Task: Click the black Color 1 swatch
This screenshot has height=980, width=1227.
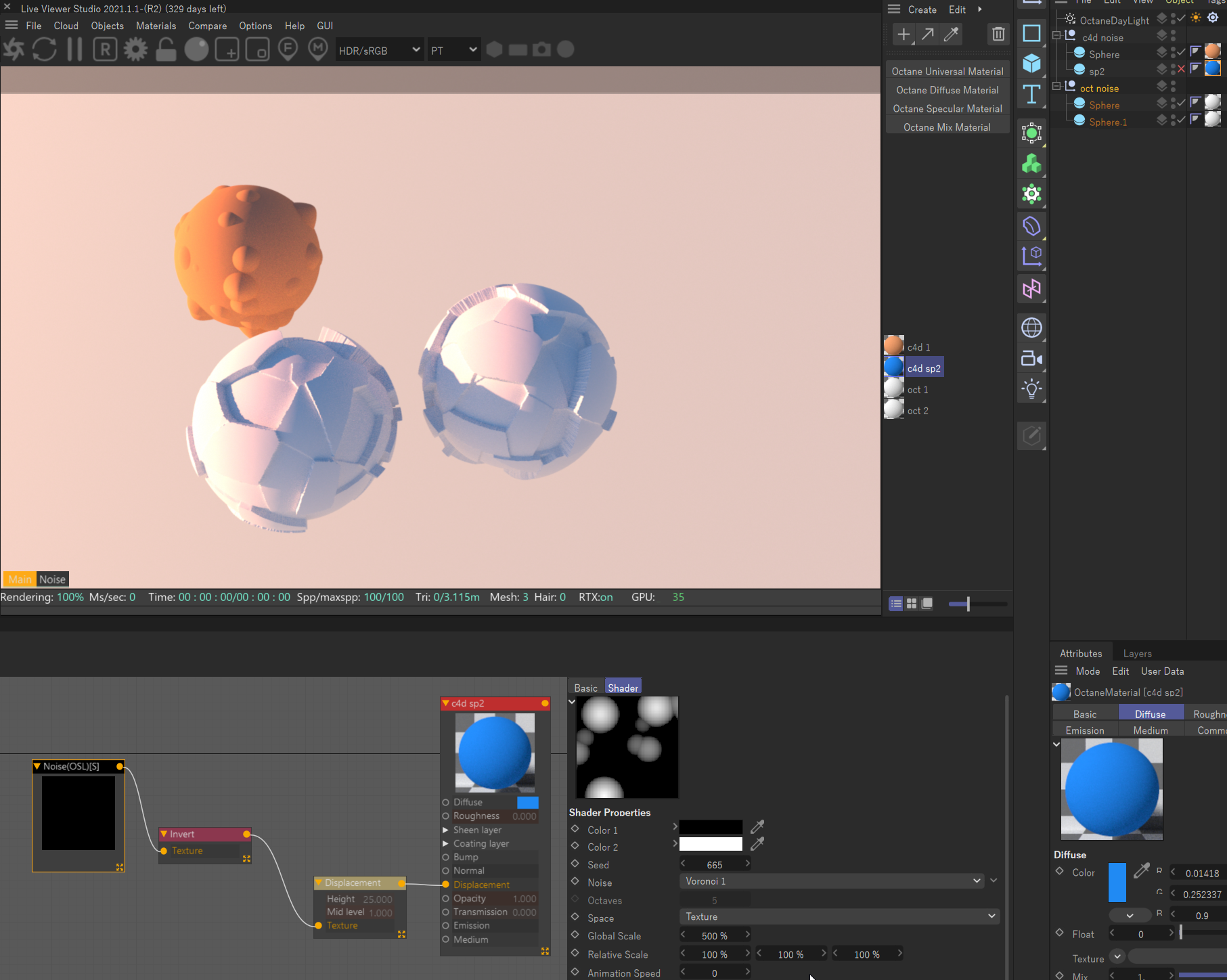Action: click(711, 826)
